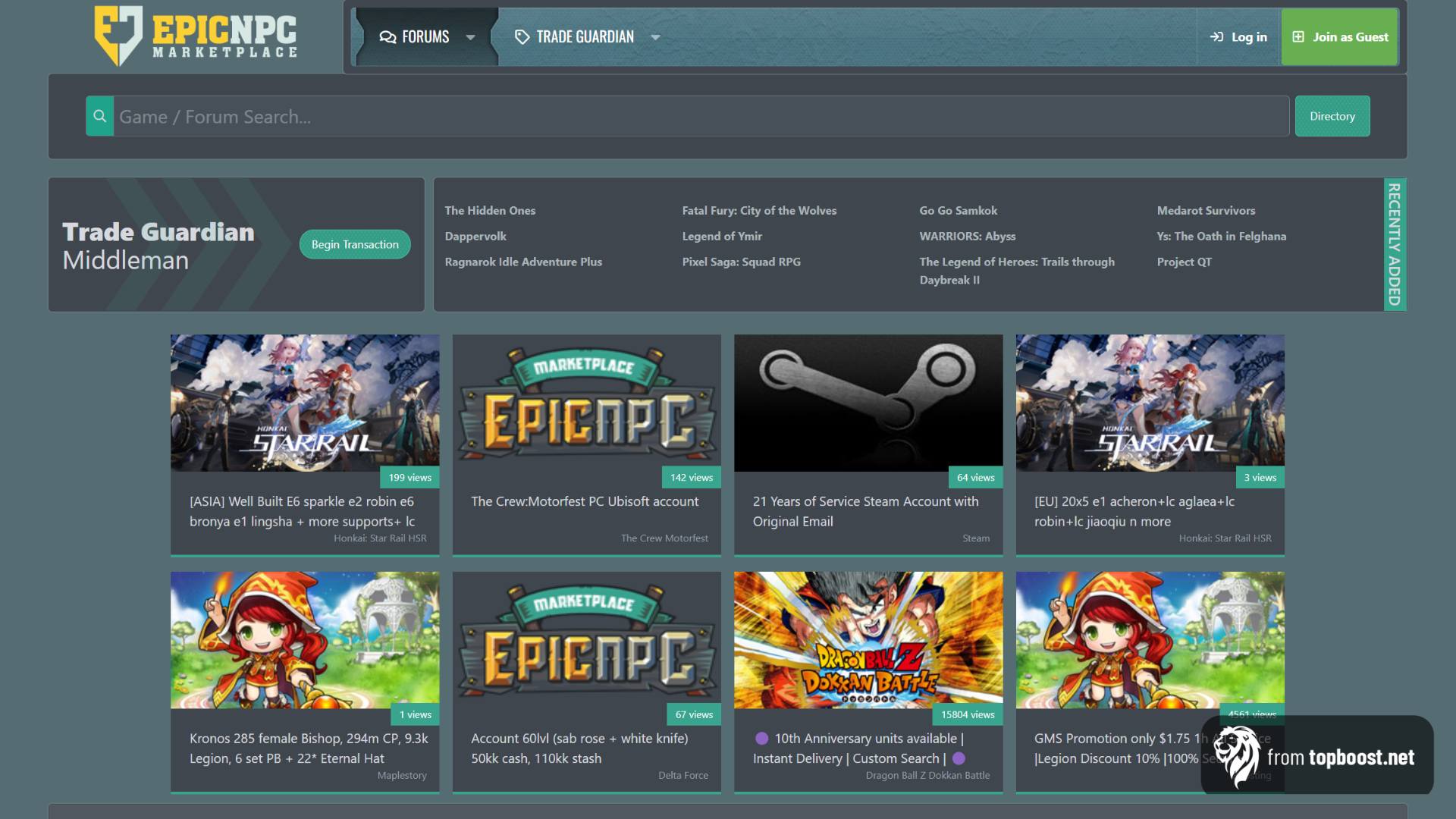Open the Steam logo listing thumbnail

(868, 403)
